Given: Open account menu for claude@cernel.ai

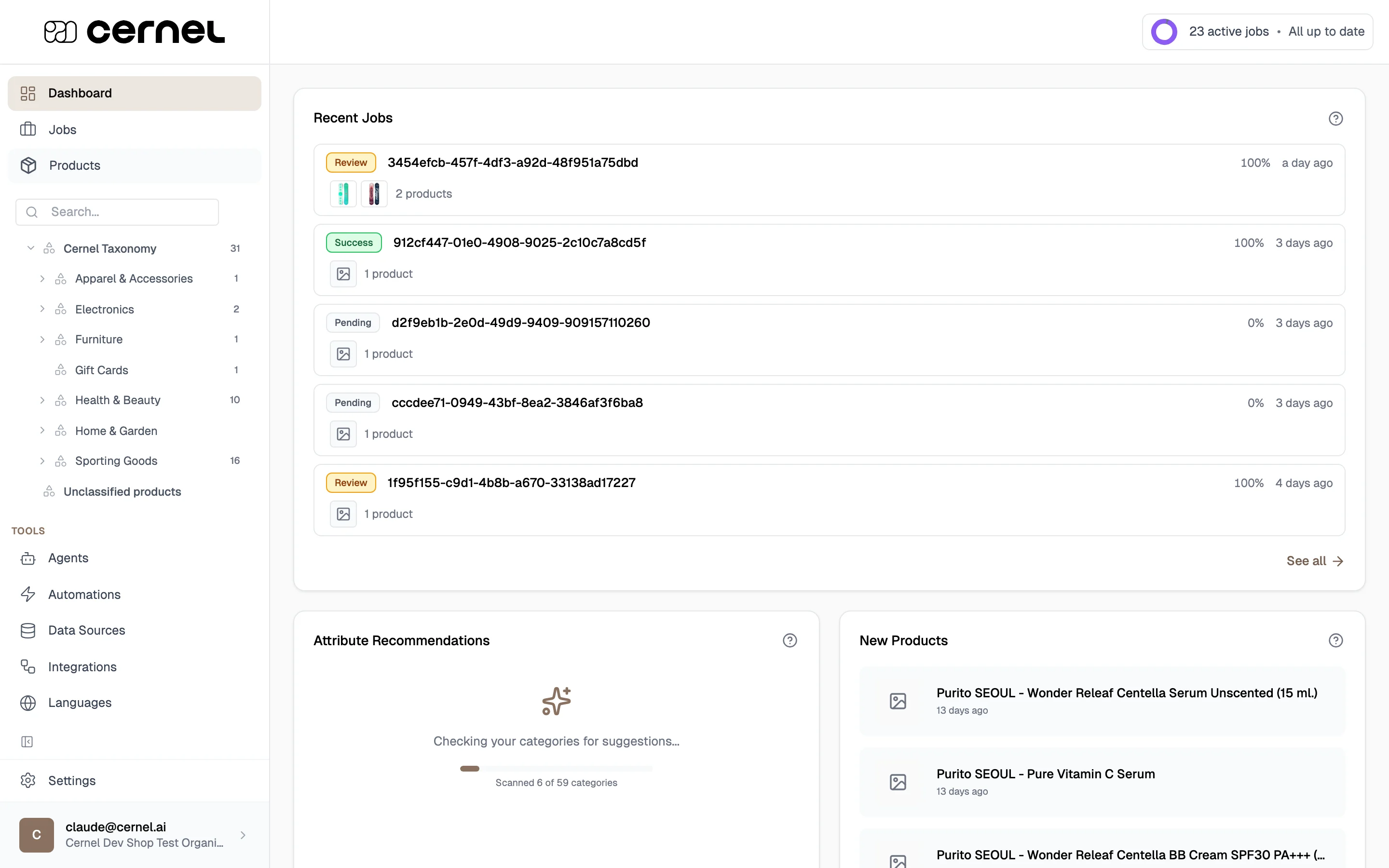Looking at the screenshot, I should [x=134, y=835].
